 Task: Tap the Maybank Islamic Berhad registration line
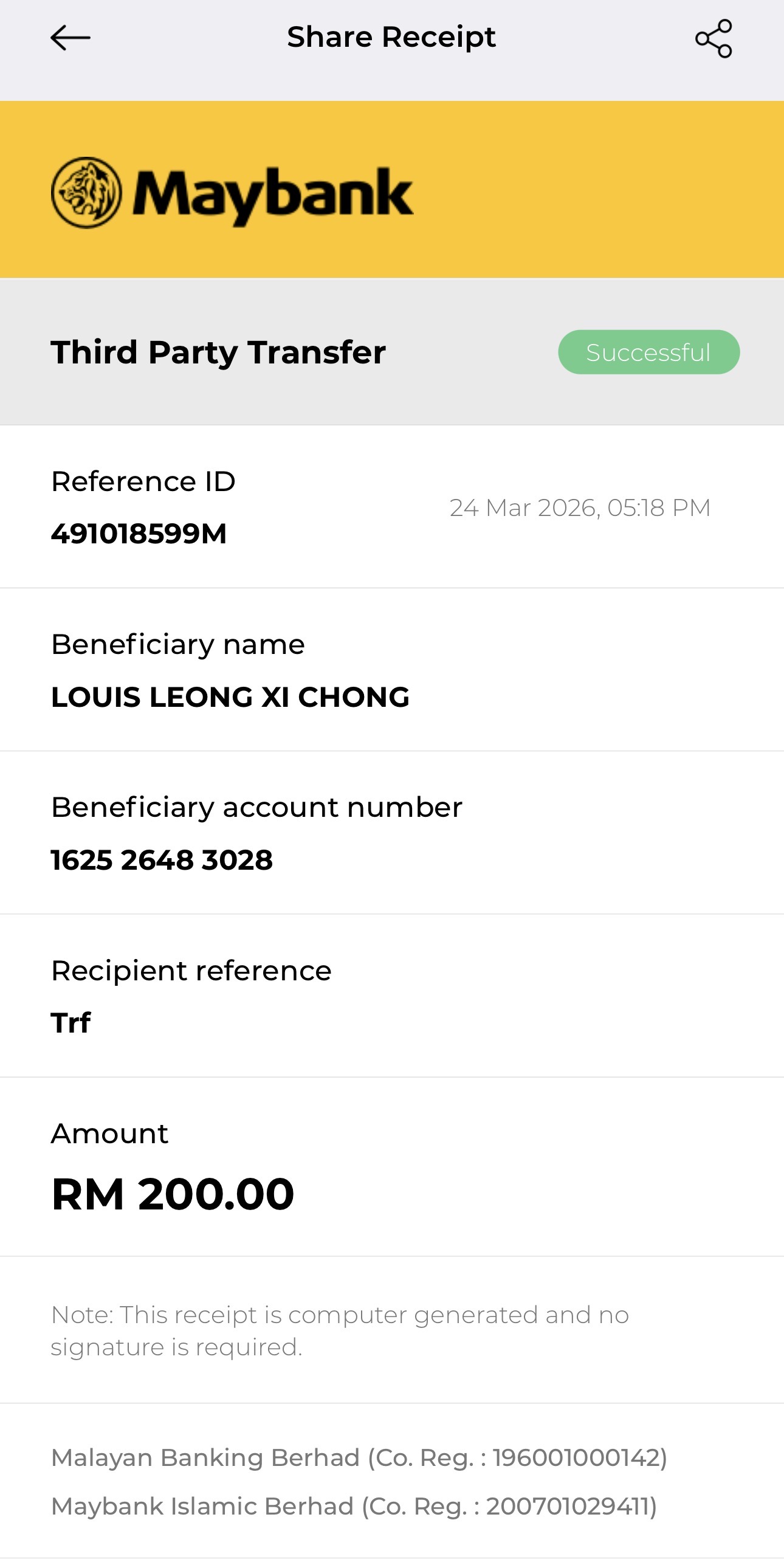pyautogui.click(x=354, y=1506)
